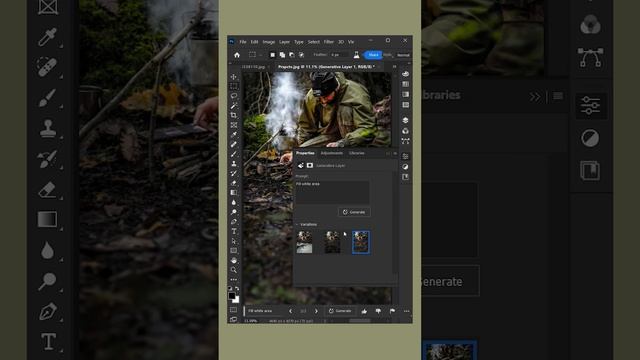Screen dimensions: 640x360
Task: Select the Blur tool
Action: (x=234, y=202)
